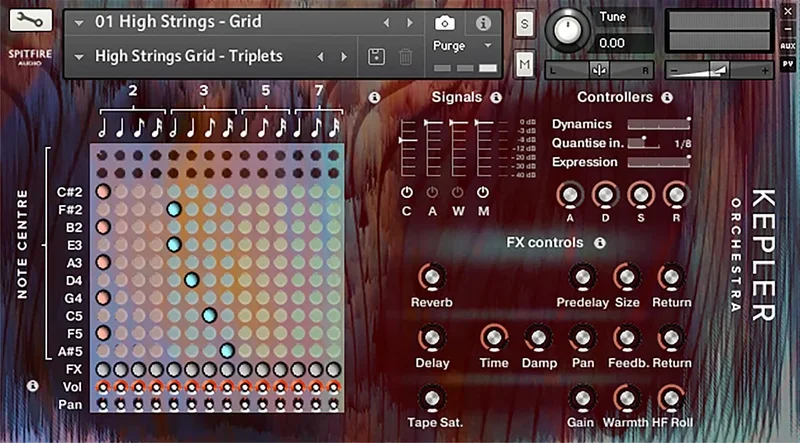Screen dimensions: 800x443
Task: Click the active blue F#2 grid peg
Action: (174, 209)
